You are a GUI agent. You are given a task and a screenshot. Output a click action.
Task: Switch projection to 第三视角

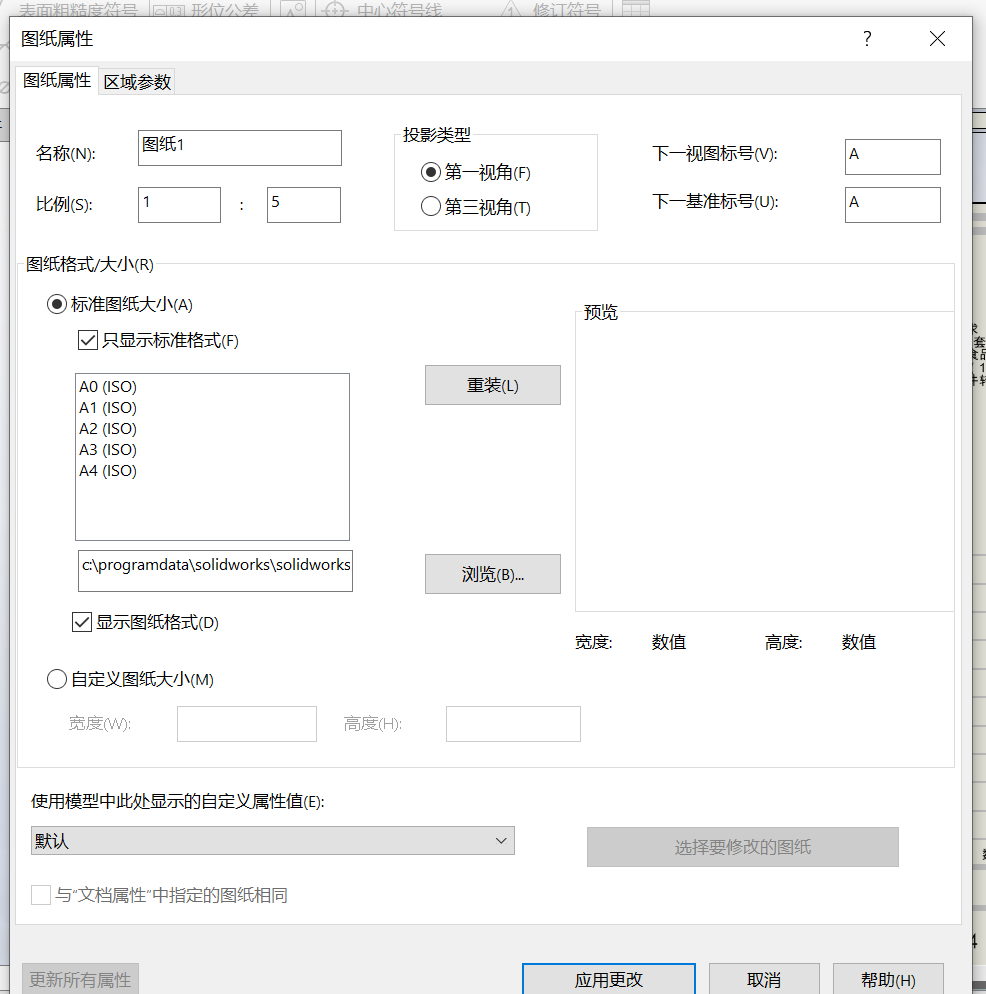click(430, 205)
